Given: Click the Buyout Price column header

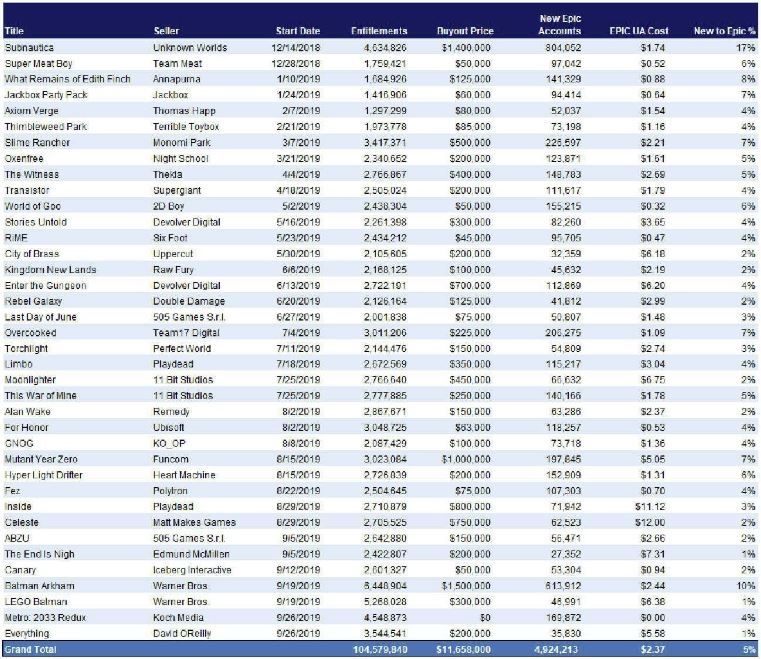Looking at the screenshot, I should coord(465,31).
